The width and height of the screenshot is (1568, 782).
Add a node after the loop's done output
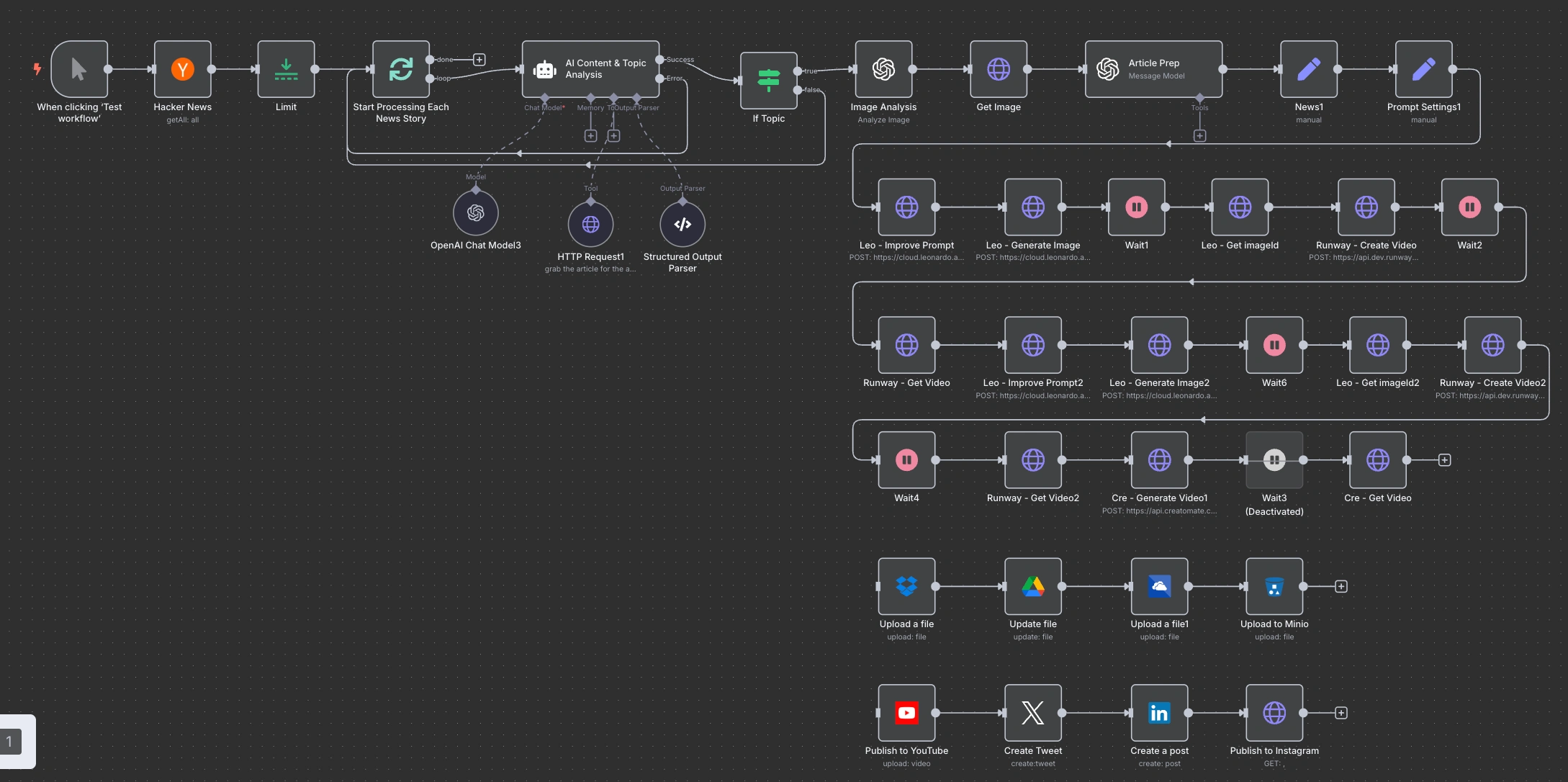[x=479, y=60]
